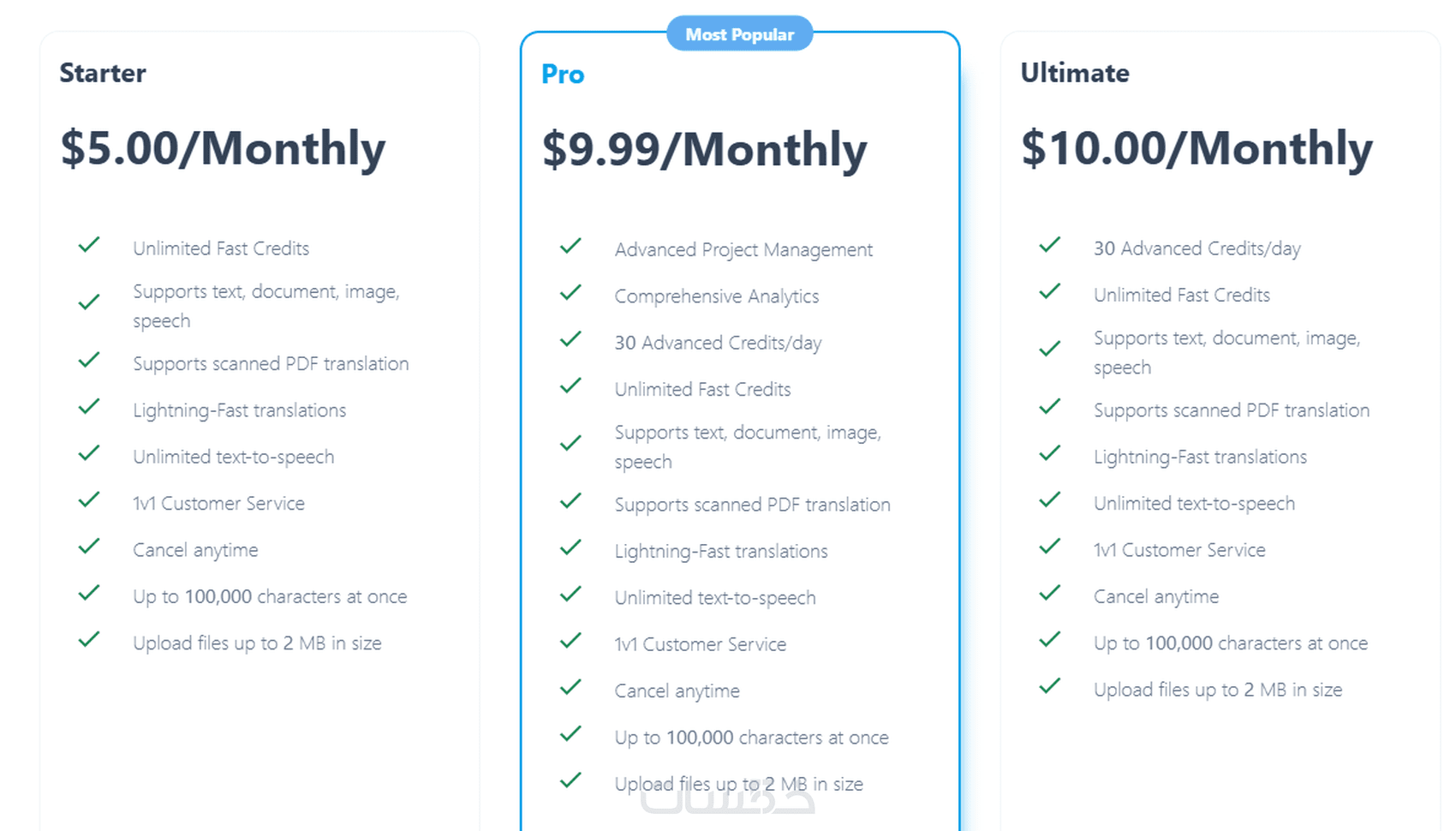The image size is (1456, 831).
Task: Click the $9.99/Monthly price
Action: (x=704, y=150)
